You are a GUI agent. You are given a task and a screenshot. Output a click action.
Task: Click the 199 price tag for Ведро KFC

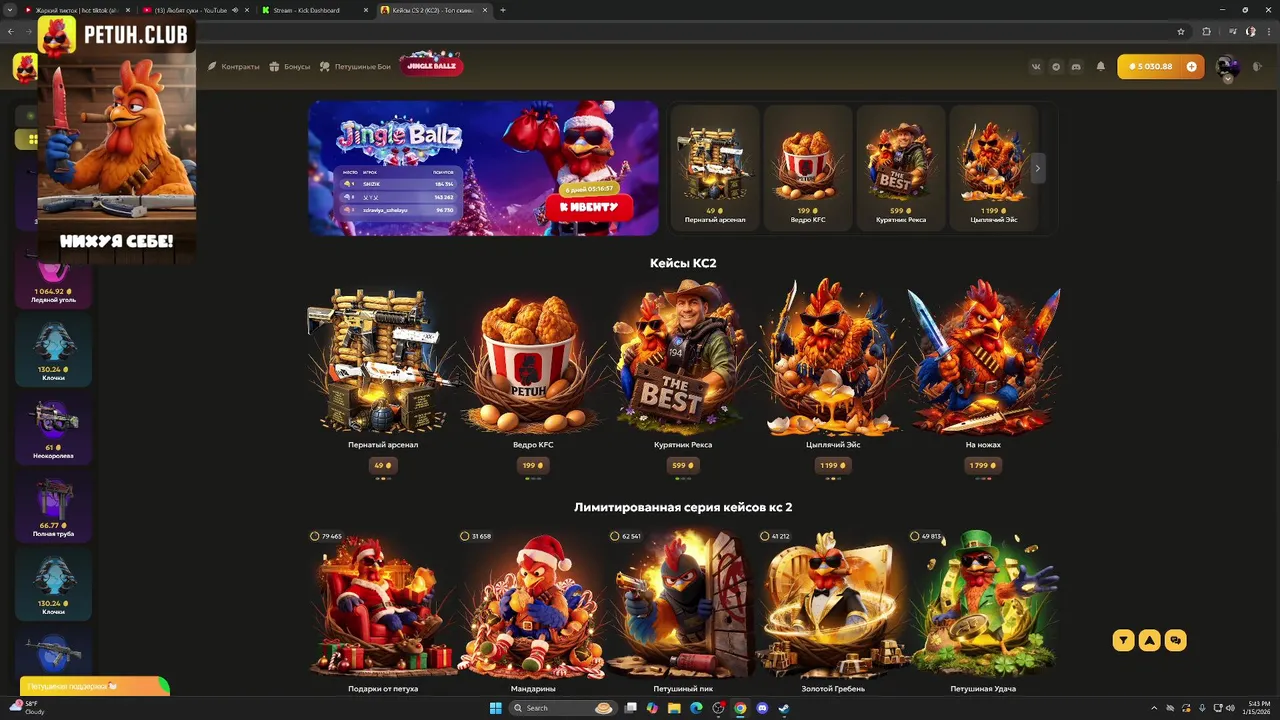coord(533,465)
